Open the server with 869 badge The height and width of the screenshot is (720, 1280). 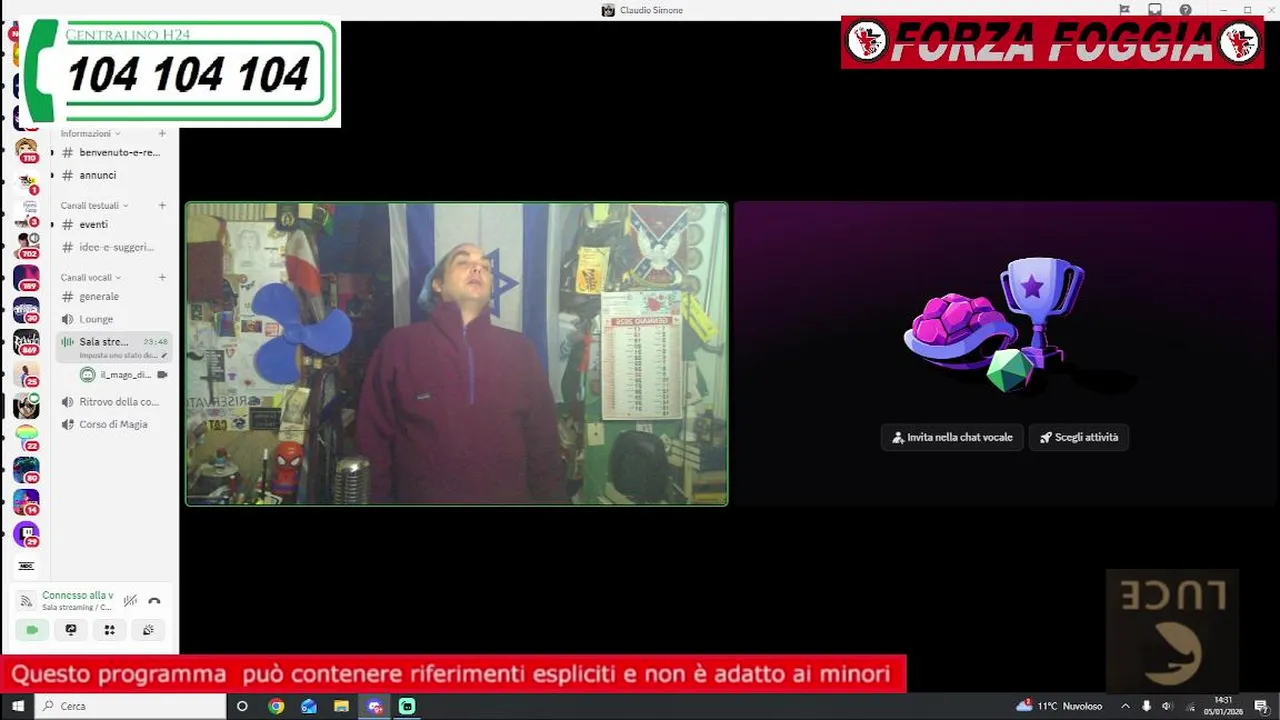(x=26, y=342)
